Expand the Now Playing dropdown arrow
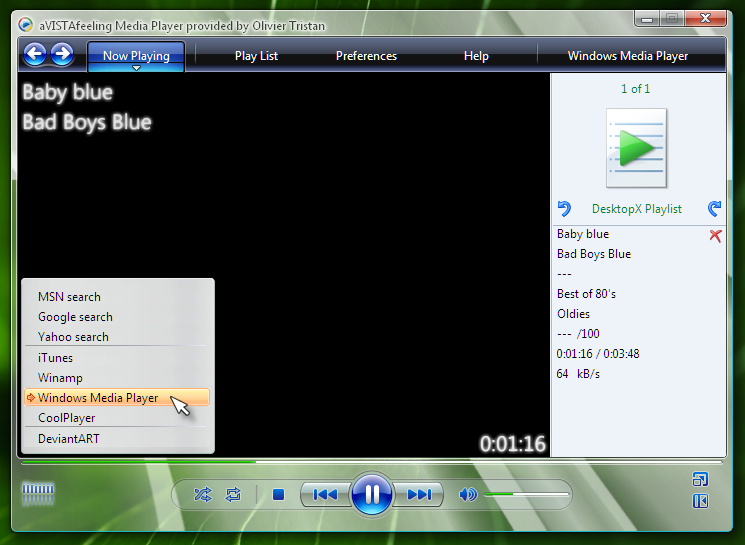 click(x=136, y=68)
